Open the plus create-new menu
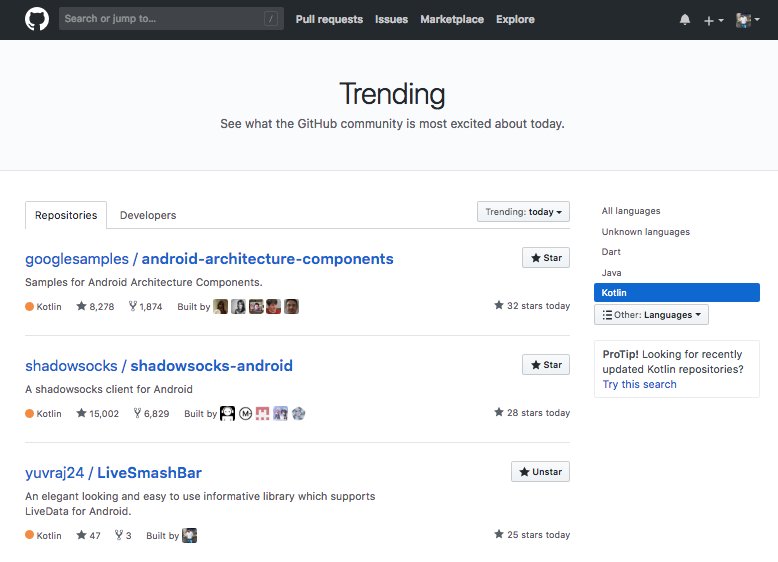The height and width of the screenshot is (562, 778). tap(713, 20)
